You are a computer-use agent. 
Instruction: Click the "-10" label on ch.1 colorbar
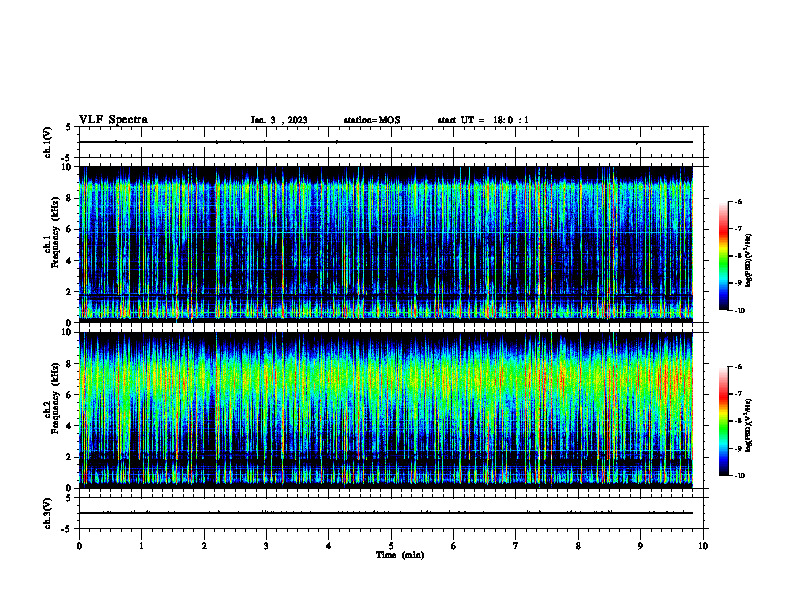pyautogui.click(x=739, y=311)
